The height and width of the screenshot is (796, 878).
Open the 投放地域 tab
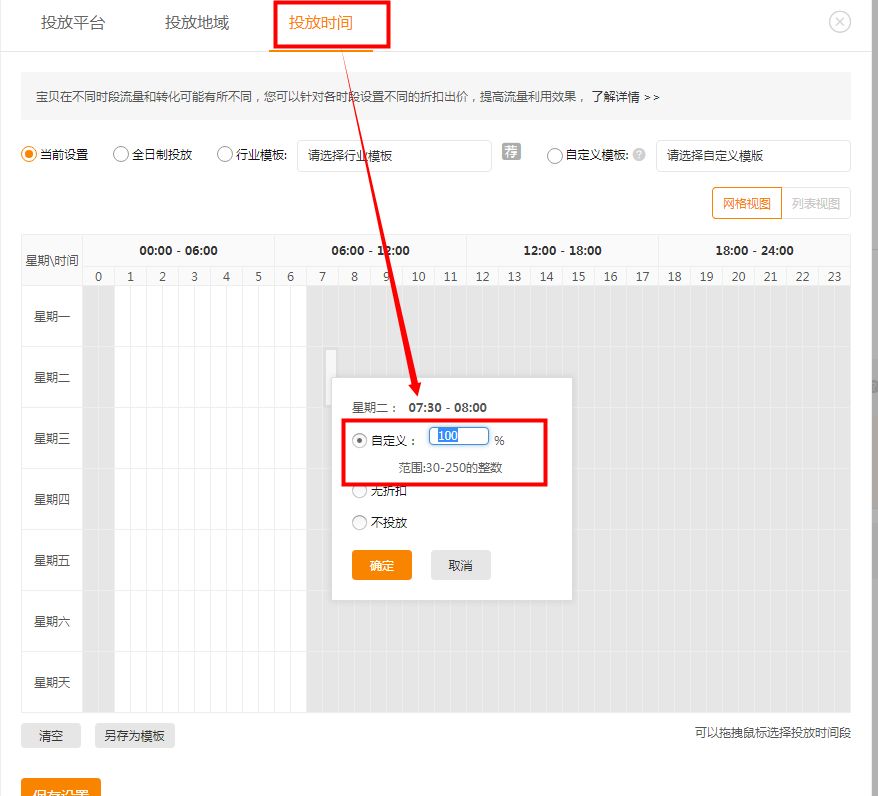[x=197, y=23]
